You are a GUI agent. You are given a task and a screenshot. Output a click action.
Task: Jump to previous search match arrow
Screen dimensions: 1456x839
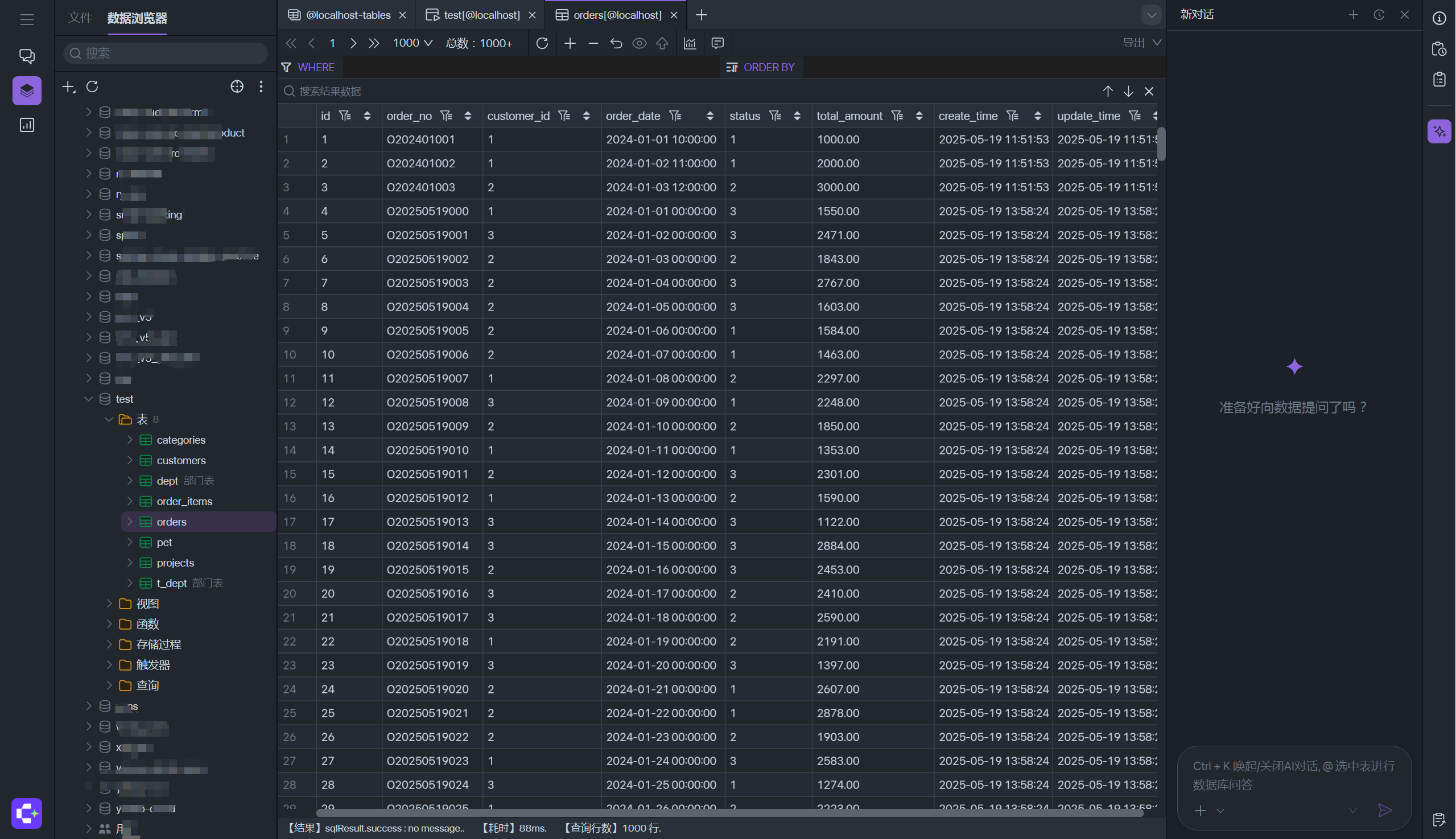[x=1108, y=91]
